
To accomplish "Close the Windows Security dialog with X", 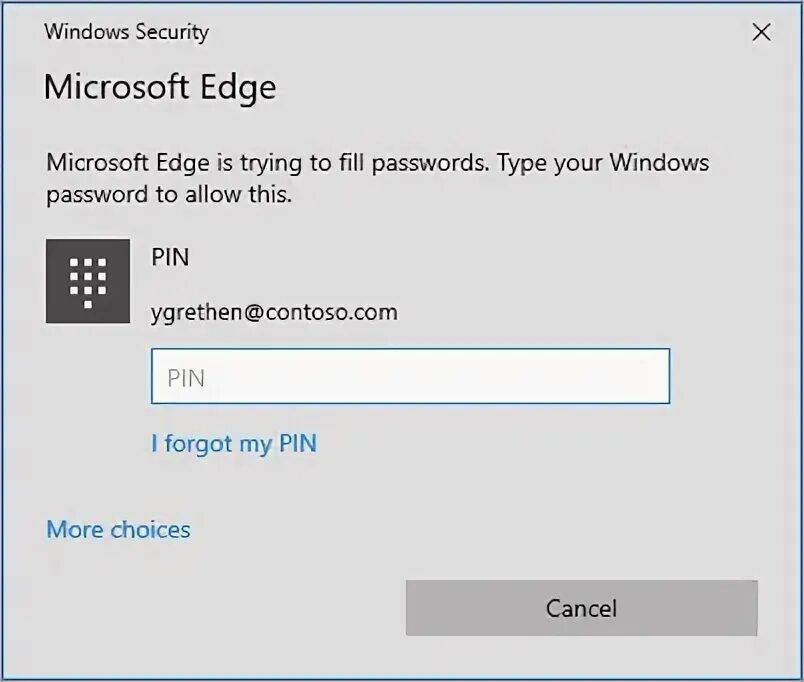I will (x=761, y=32).
